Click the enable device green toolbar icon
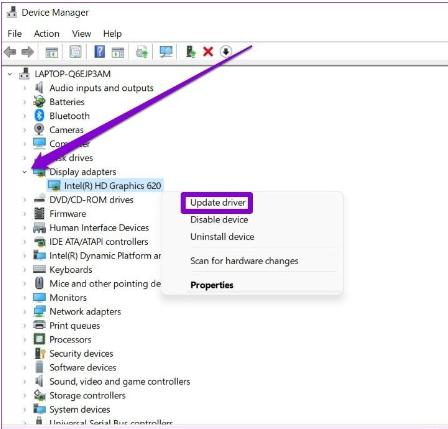Image resolution: width=448 pixels, height=429 pixels. (x=191, y=52)
